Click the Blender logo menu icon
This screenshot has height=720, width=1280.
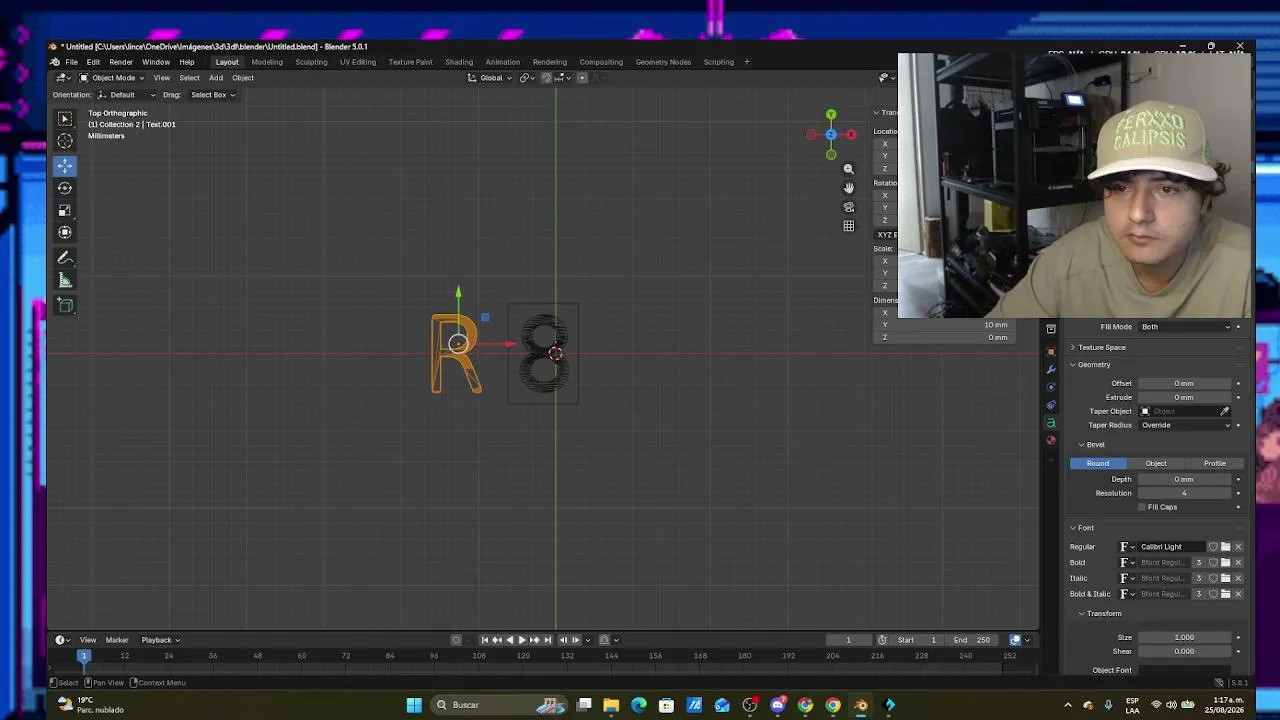[56, 62]
